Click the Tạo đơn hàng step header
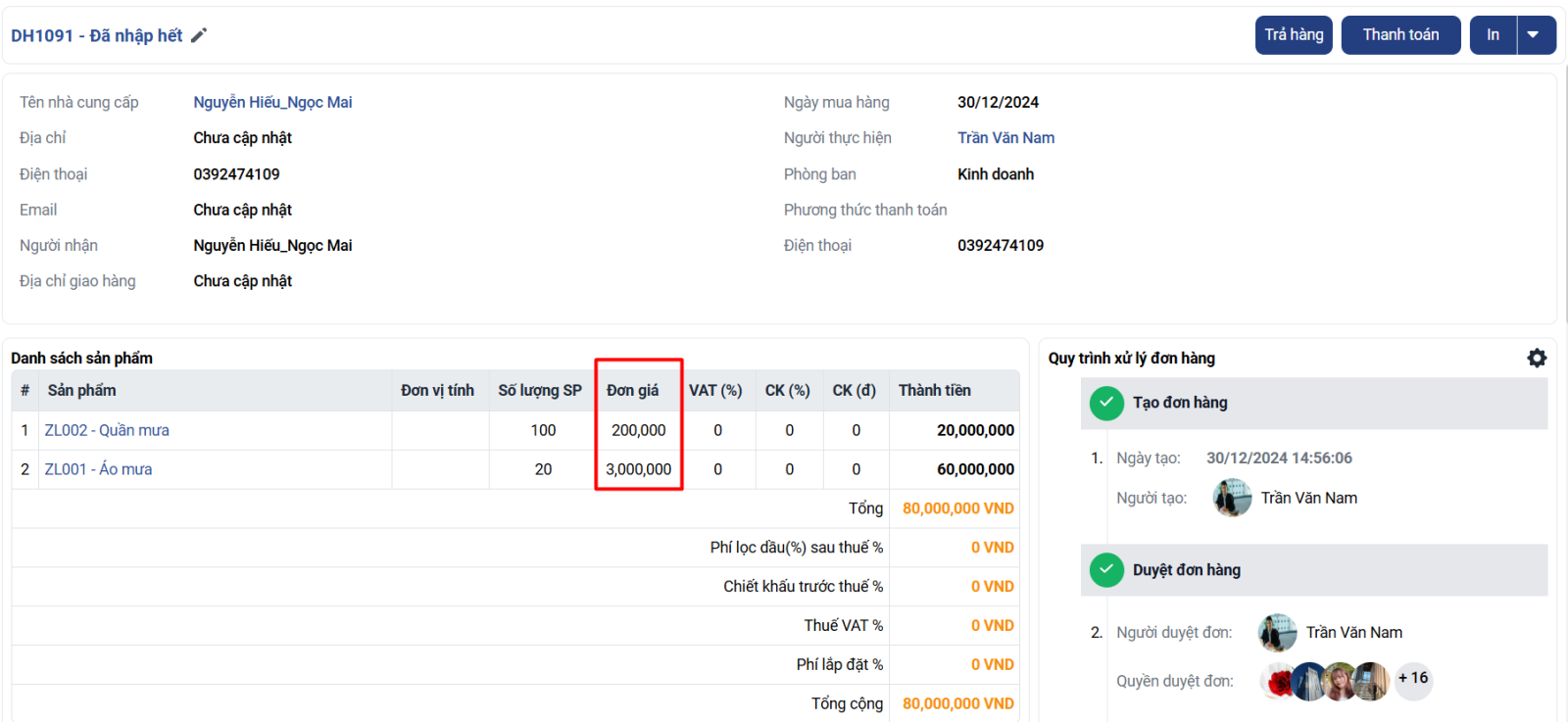1568x722 pixels. (1180, 403)
